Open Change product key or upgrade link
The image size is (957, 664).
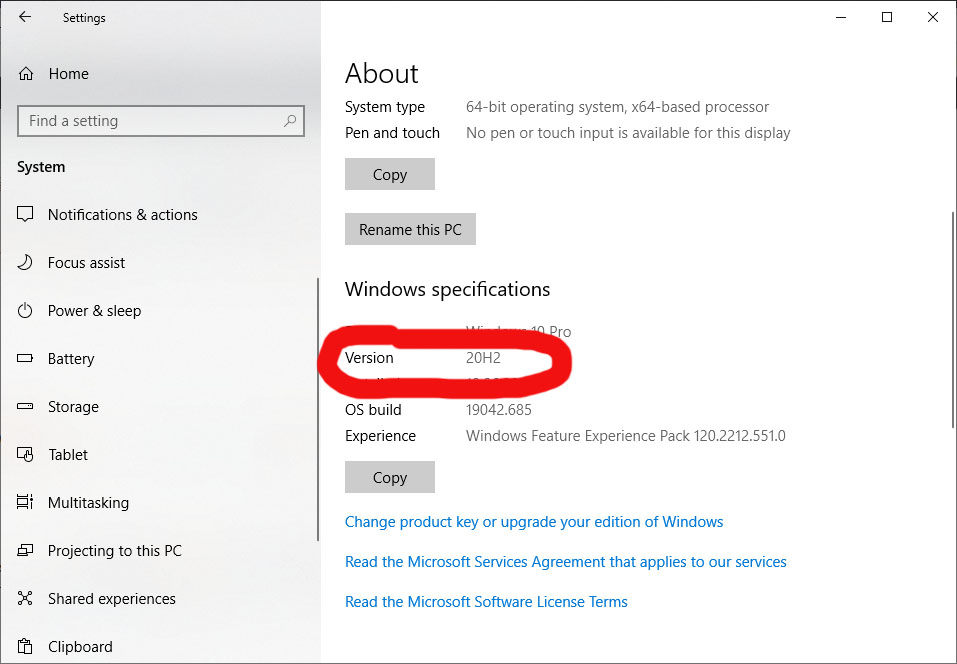[534, 522]
